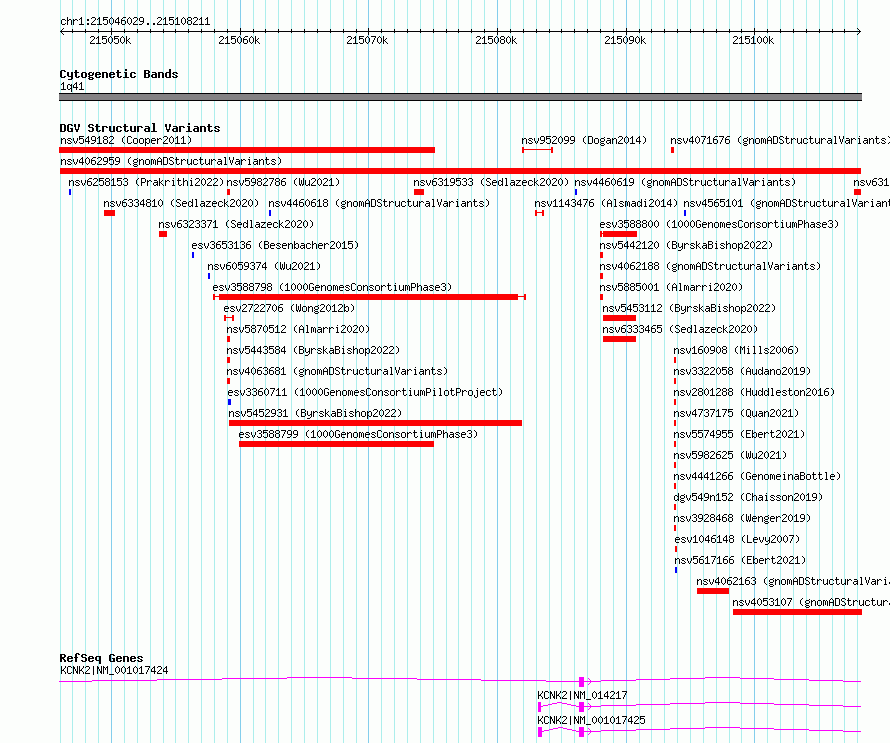
Task: Click nsv6319533 (Sedlazeck2020) label
Action: (x=491, y=182)
